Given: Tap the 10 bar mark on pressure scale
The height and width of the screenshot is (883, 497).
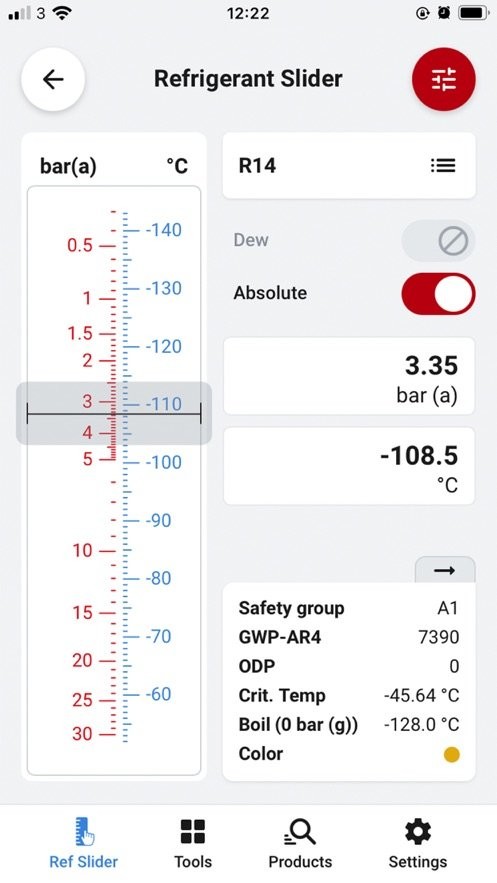Looking at the screenshot, I should 82,550.
